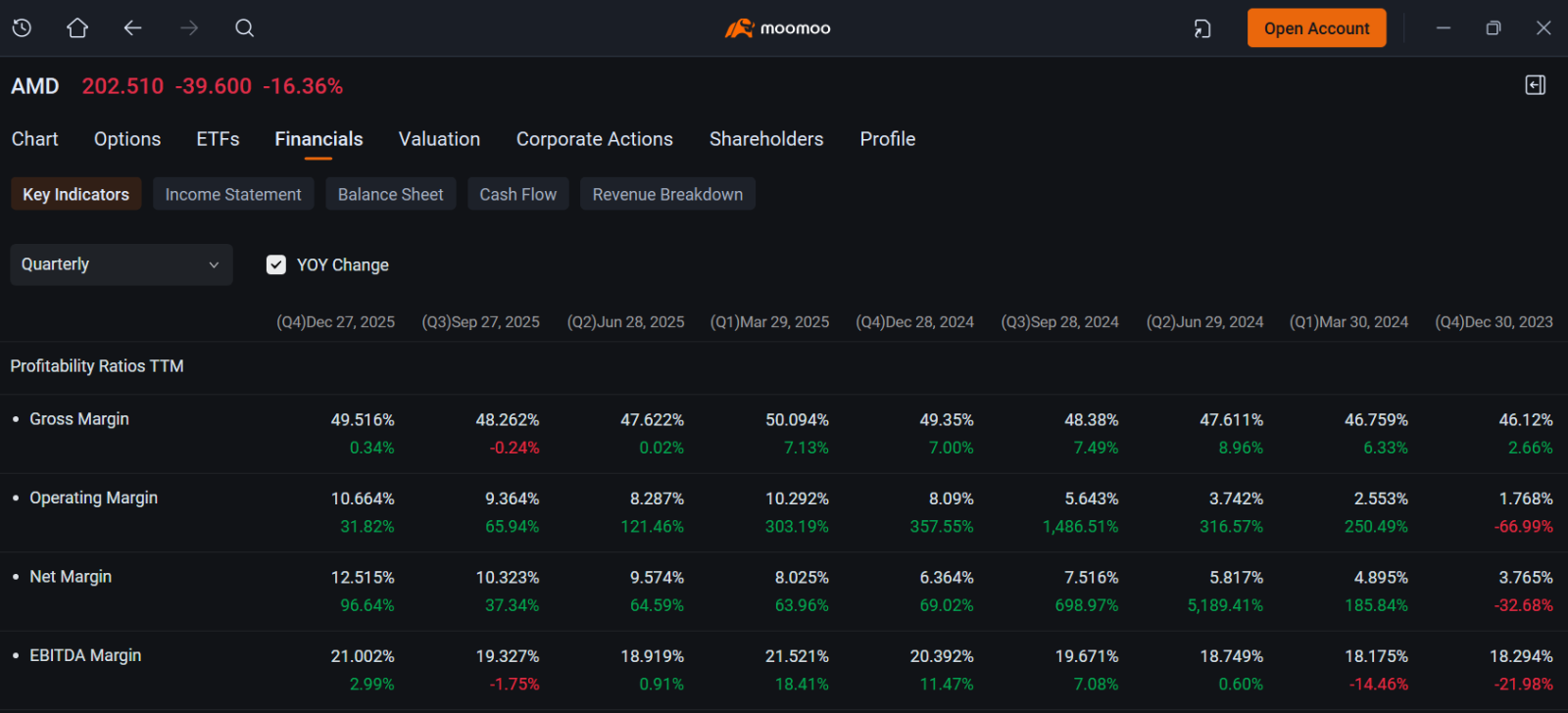Open the history clock icon
Viewport: 1568px width, 713px height.
coord(22,28)
